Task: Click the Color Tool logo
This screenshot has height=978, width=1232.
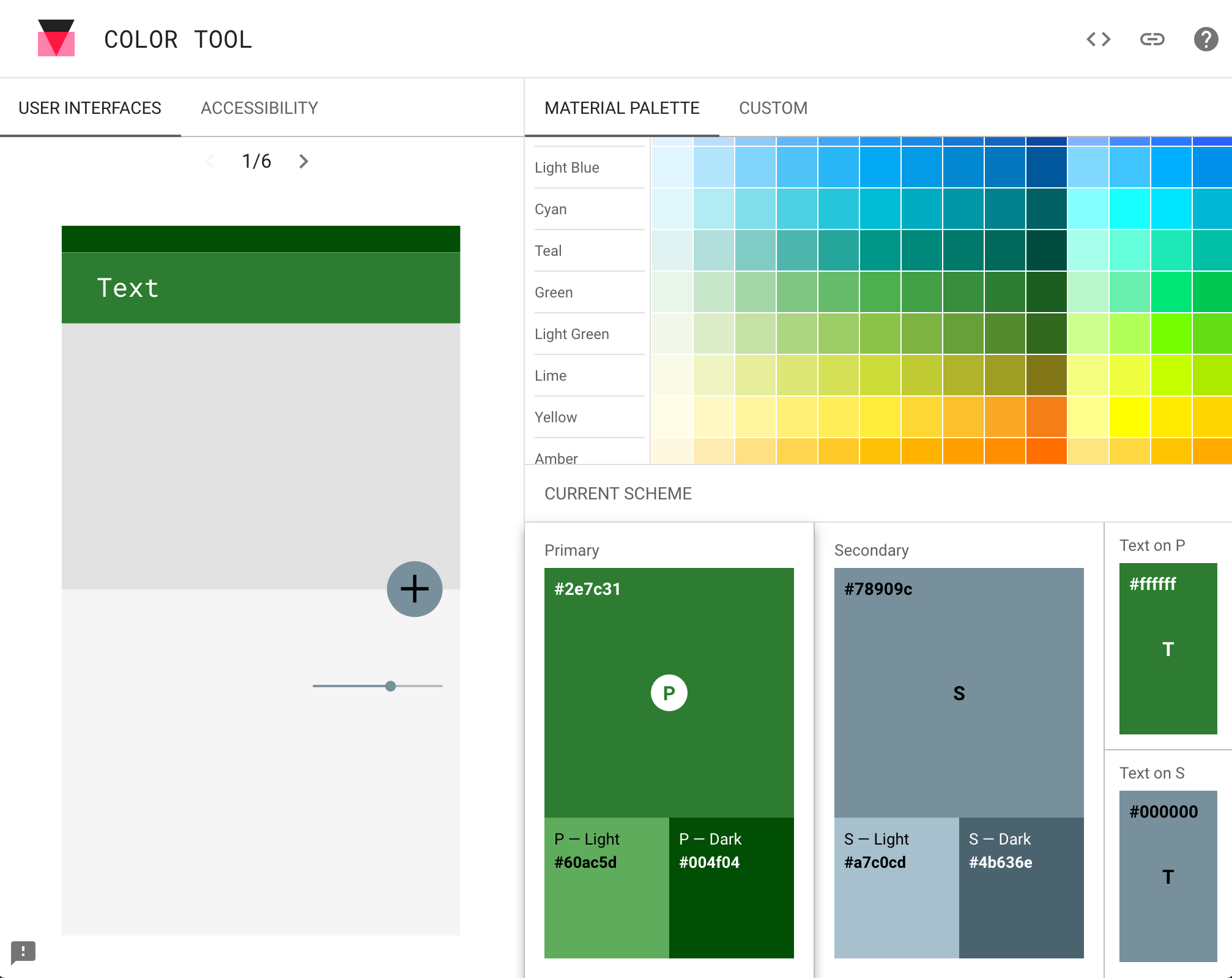Action: 55,38
